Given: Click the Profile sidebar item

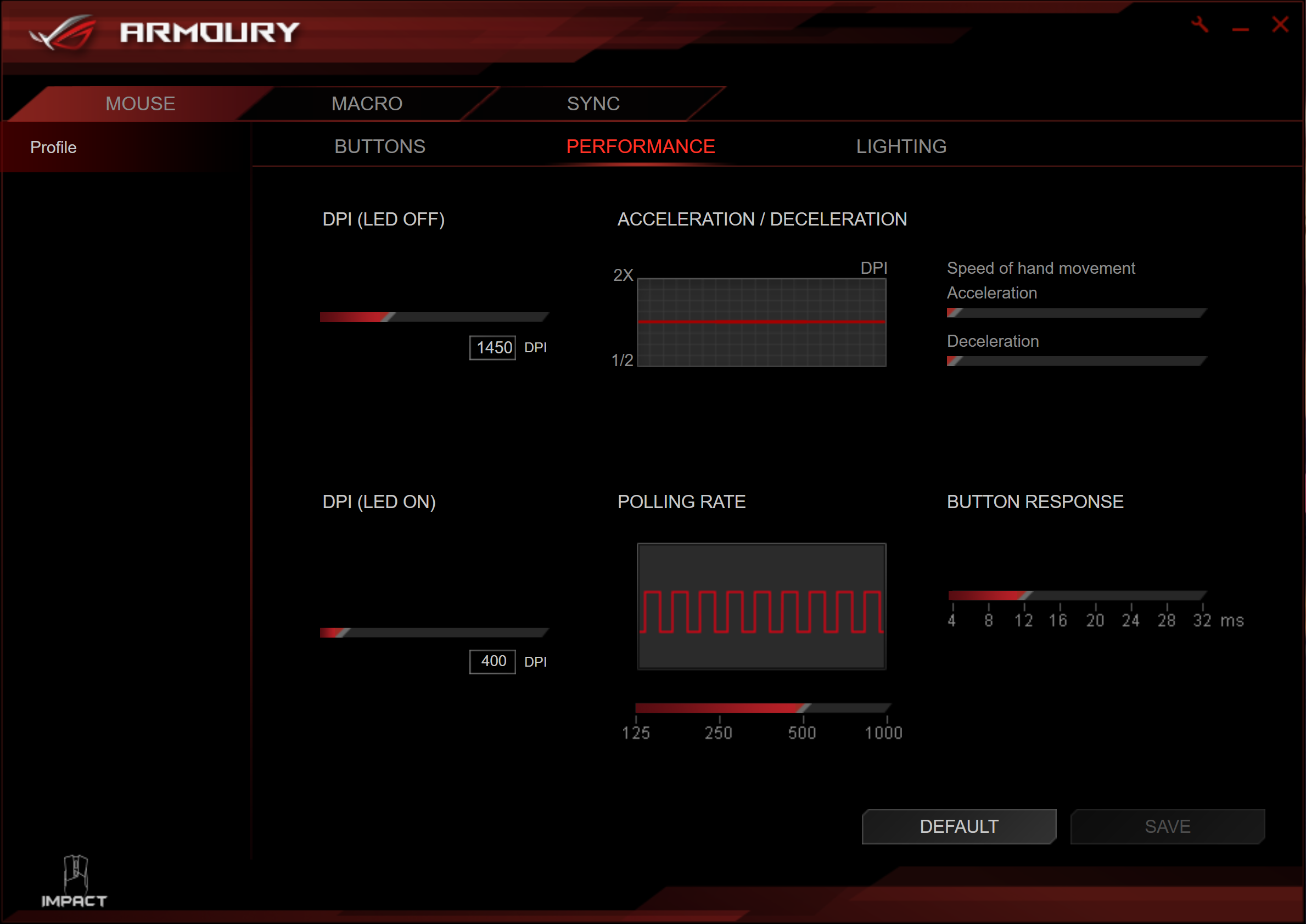Looking at the screenshot, I should click(x=53, y=148).
